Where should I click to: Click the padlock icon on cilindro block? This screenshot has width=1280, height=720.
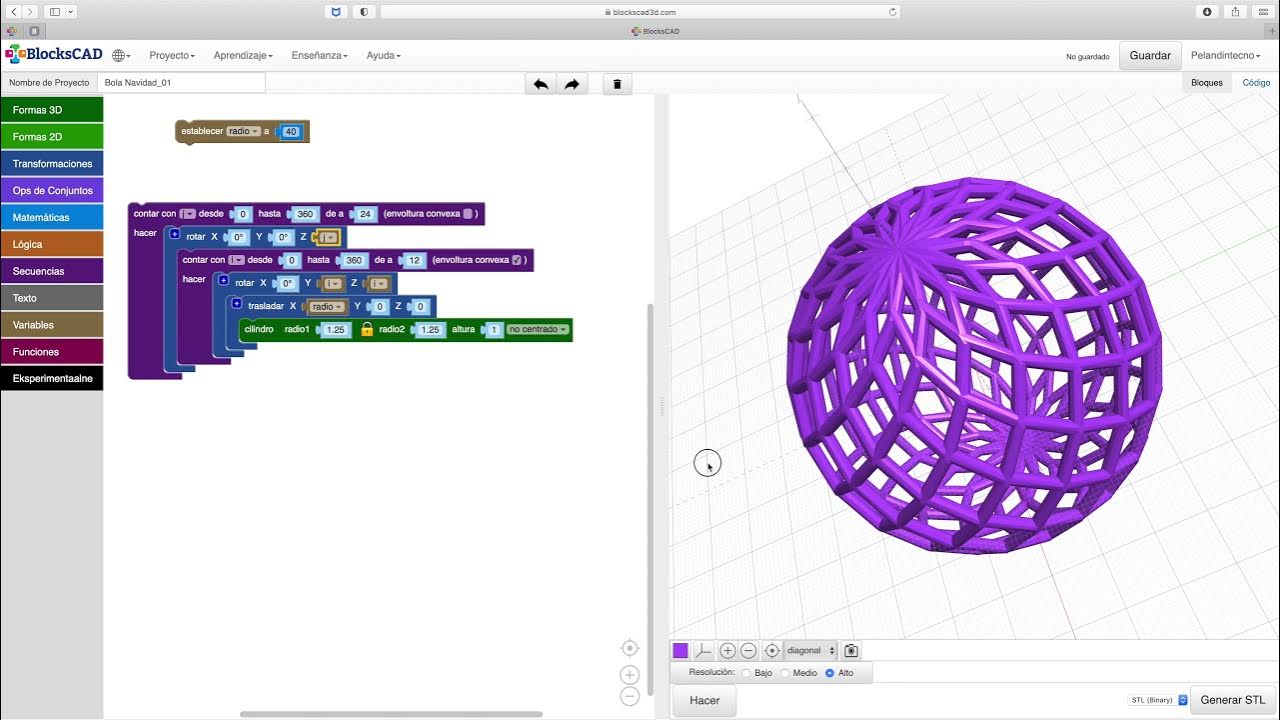(x=366, y=329)
